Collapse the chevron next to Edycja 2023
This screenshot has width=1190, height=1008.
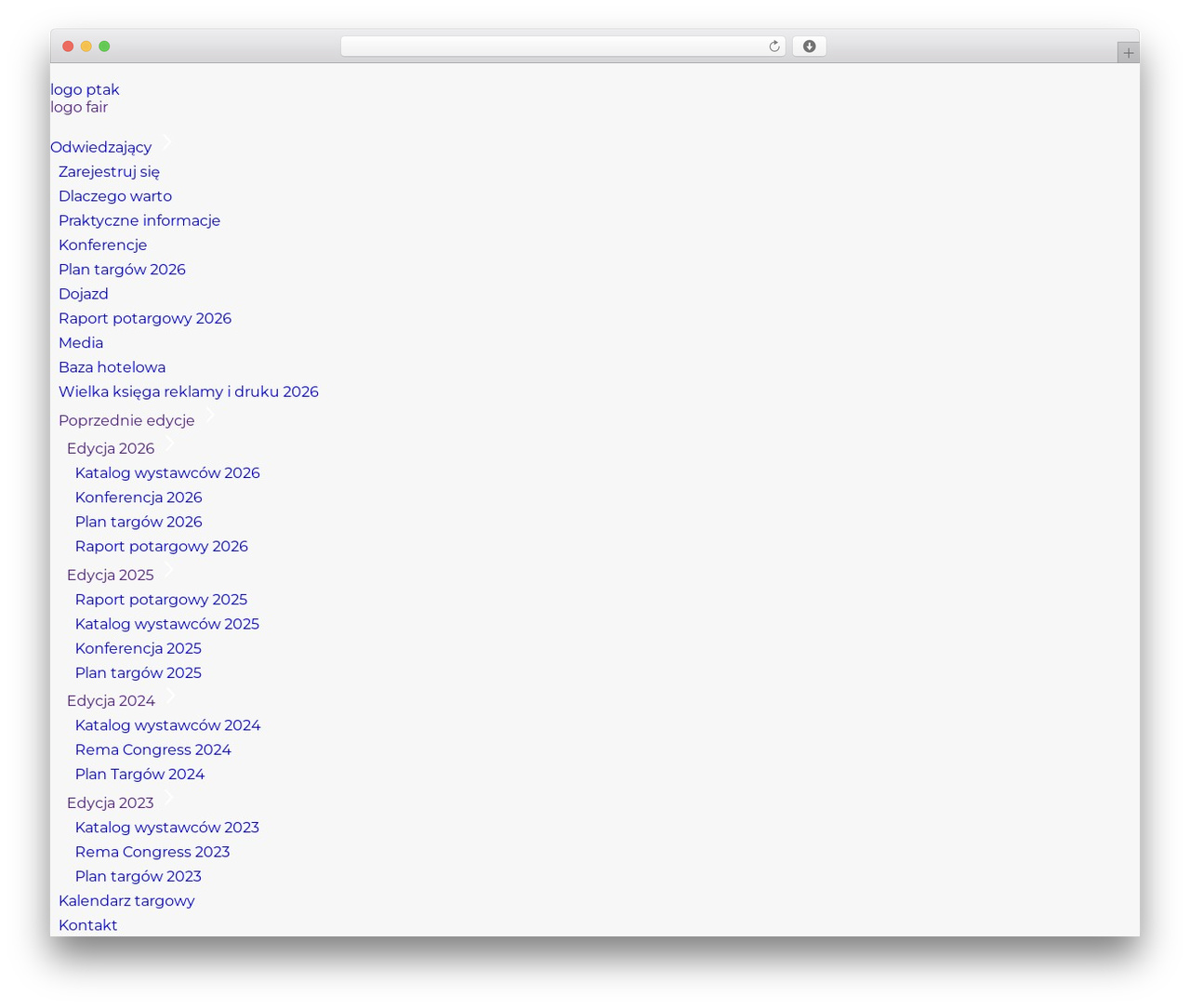click(x=169, y=797)
